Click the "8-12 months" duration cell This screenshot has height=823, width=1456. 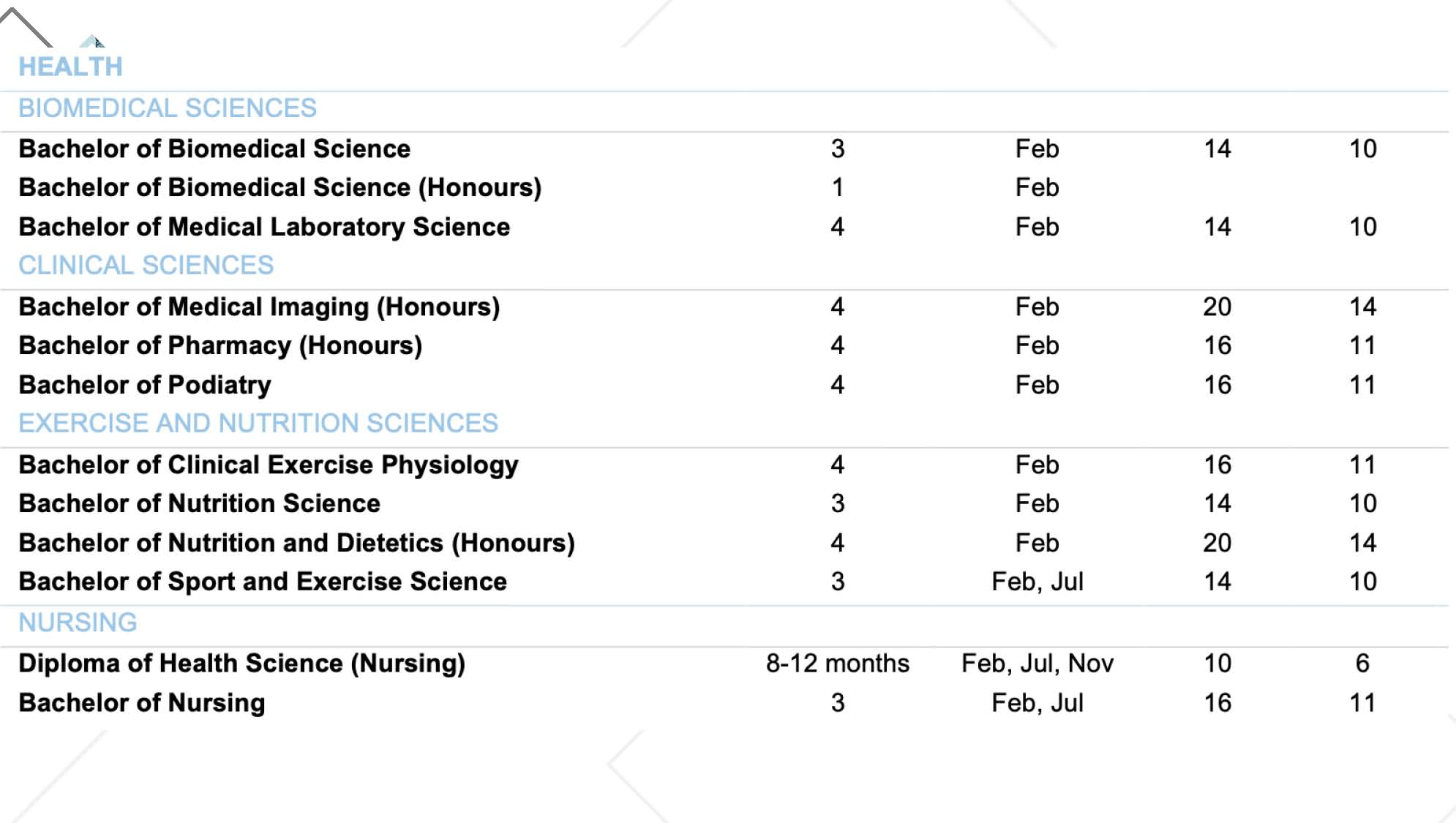[837, 664]
